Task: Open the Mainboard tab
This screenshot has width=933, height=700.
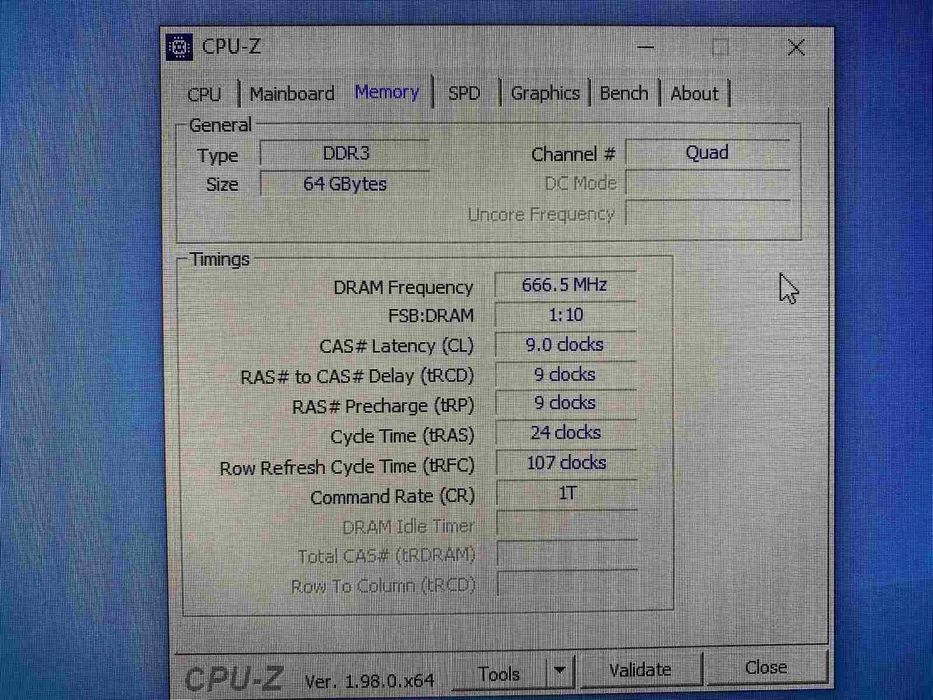Action: tap(292, 93)
